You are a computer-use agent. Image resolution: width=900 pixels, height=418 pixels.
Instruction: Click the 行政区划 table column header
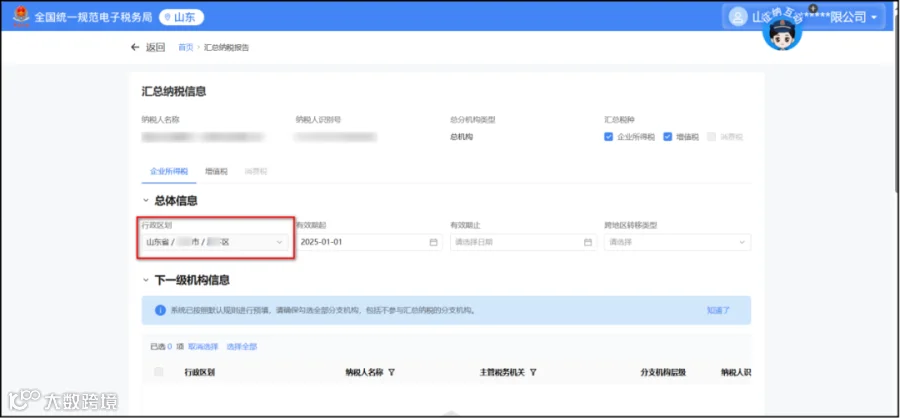coord(199,373)
